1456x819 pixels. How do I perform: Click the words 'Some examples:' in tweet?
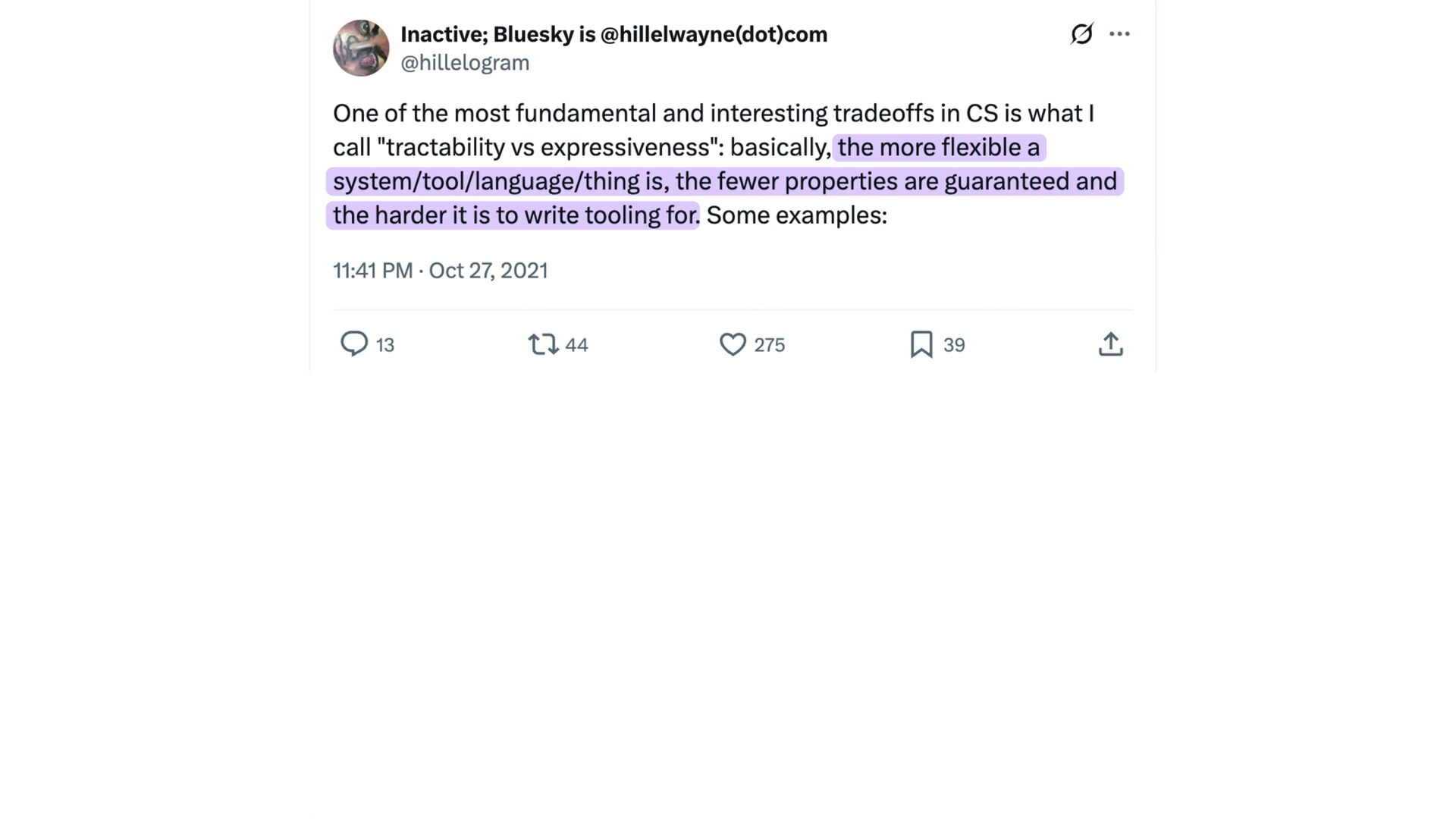point(796,215)
